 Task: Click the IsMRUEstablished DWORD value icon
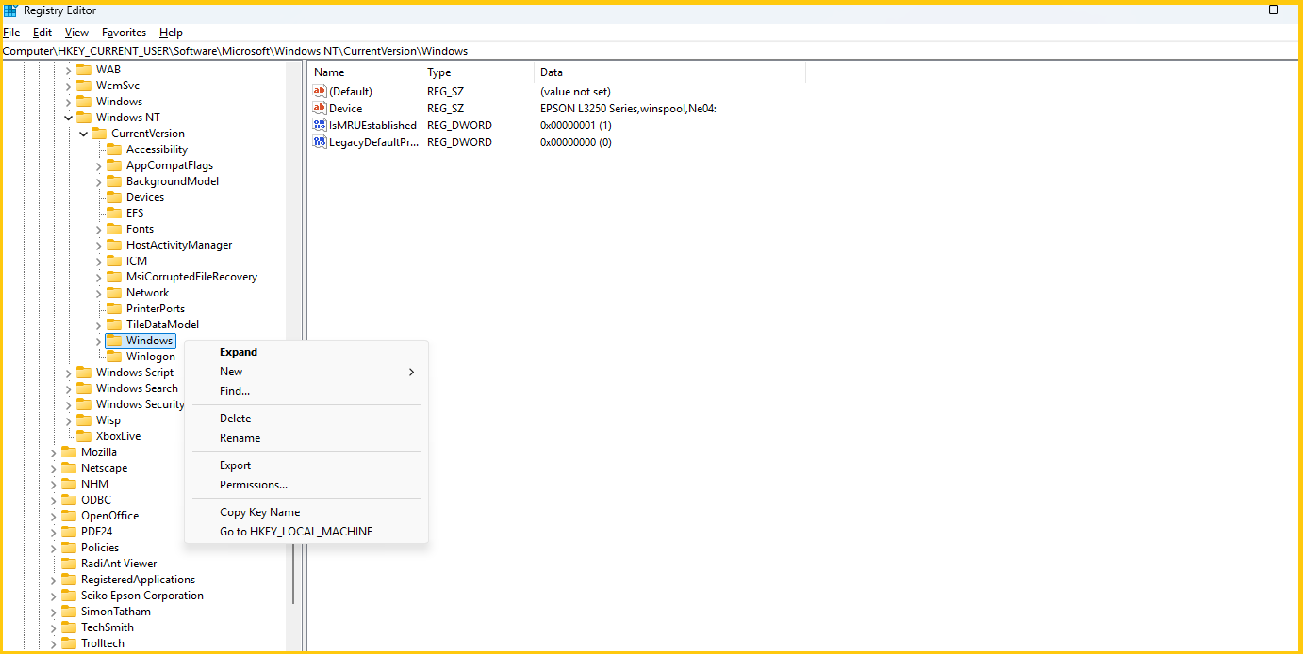point(320,125)
